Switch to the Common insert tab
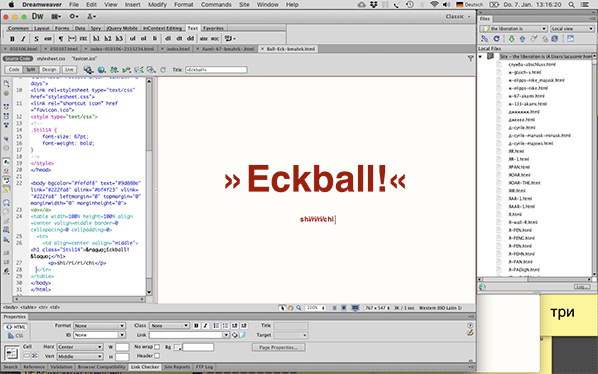 point(18,28)
